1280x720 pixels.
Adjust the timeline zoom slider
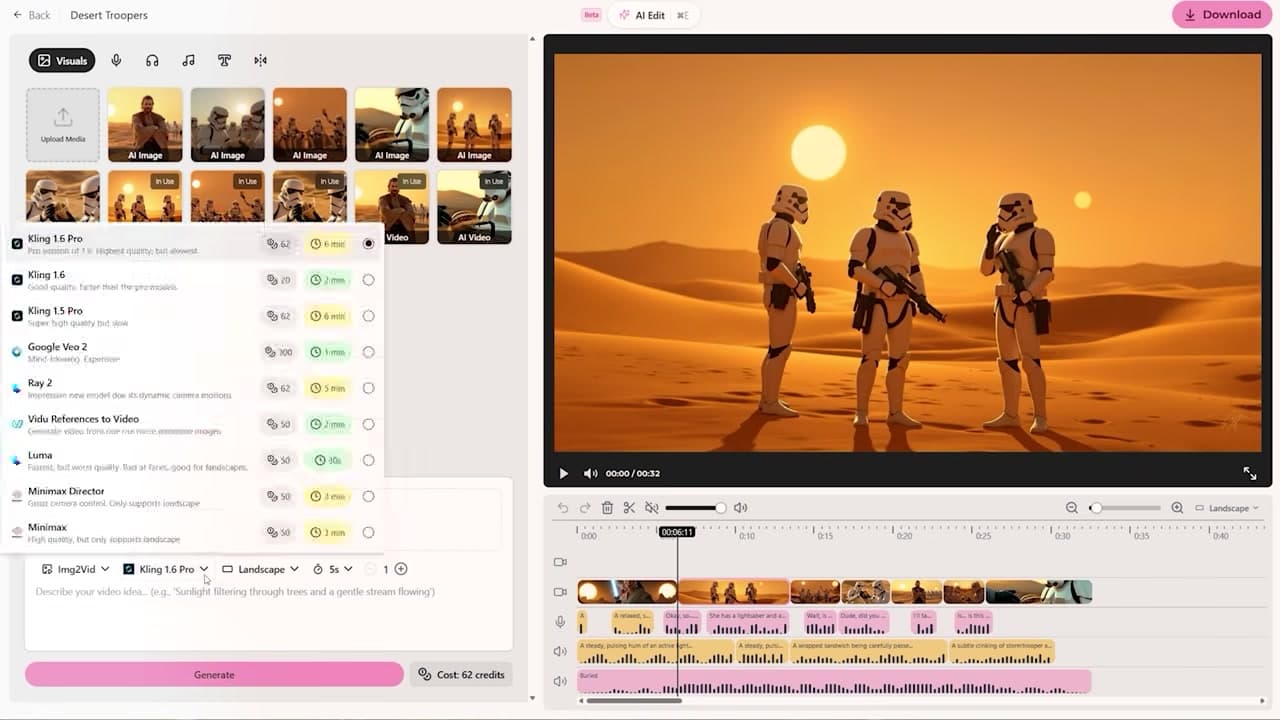[1125, 508]
